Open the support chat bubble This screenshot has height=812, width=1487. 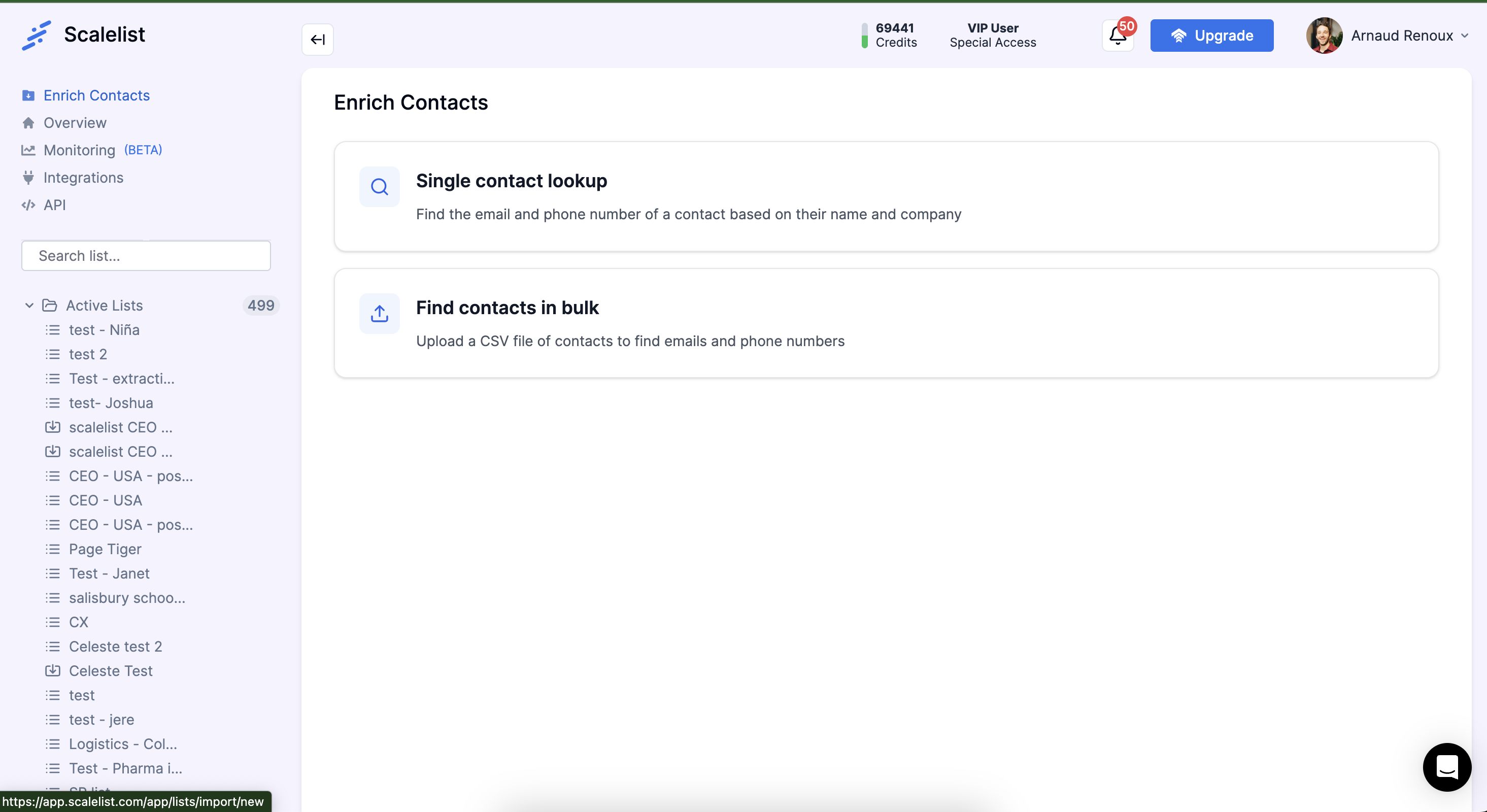pyautogui.click(x=1446, y=767)
